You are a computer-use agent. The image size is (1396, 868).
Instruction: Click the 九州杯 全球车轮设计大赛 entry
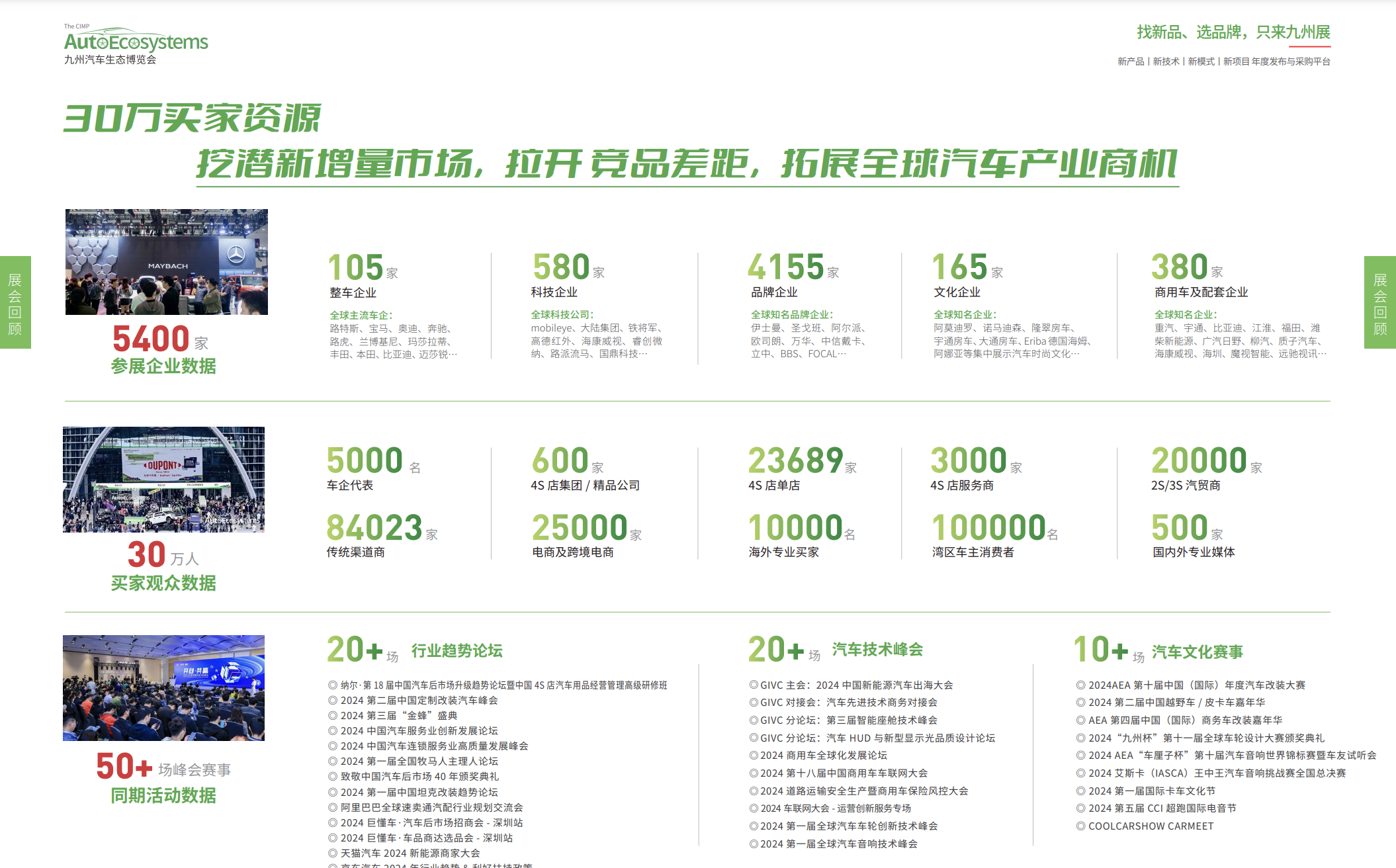[x=1200, y=738]
